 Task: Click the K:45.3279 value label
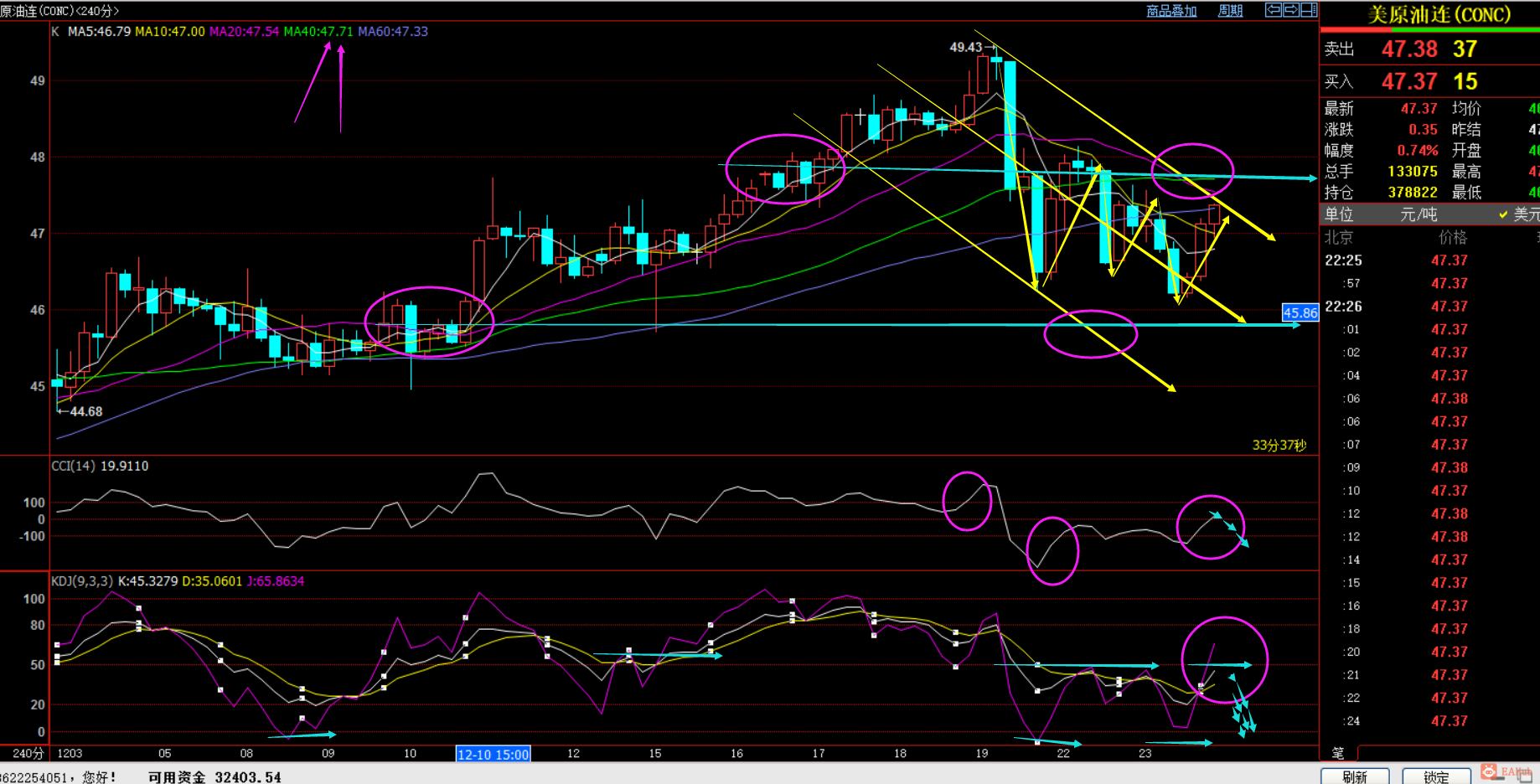tap(148, 581)
